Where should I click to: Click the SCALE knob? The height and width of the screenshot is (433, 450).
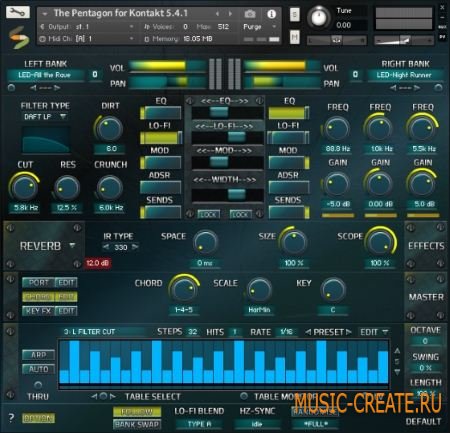[x=259, y=291]
